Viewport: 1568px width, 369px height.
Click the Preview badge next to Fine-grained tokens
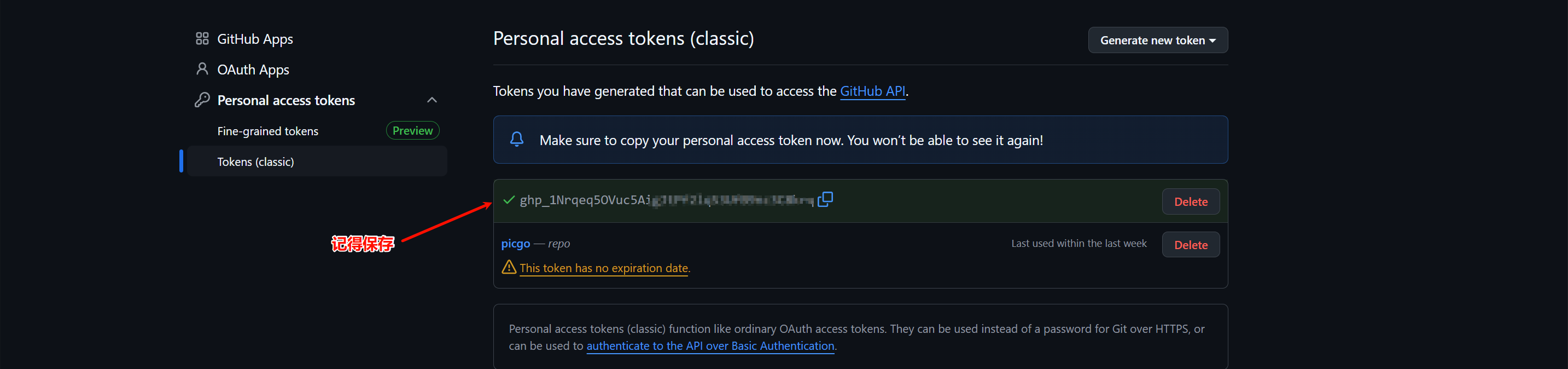[412, 131]
